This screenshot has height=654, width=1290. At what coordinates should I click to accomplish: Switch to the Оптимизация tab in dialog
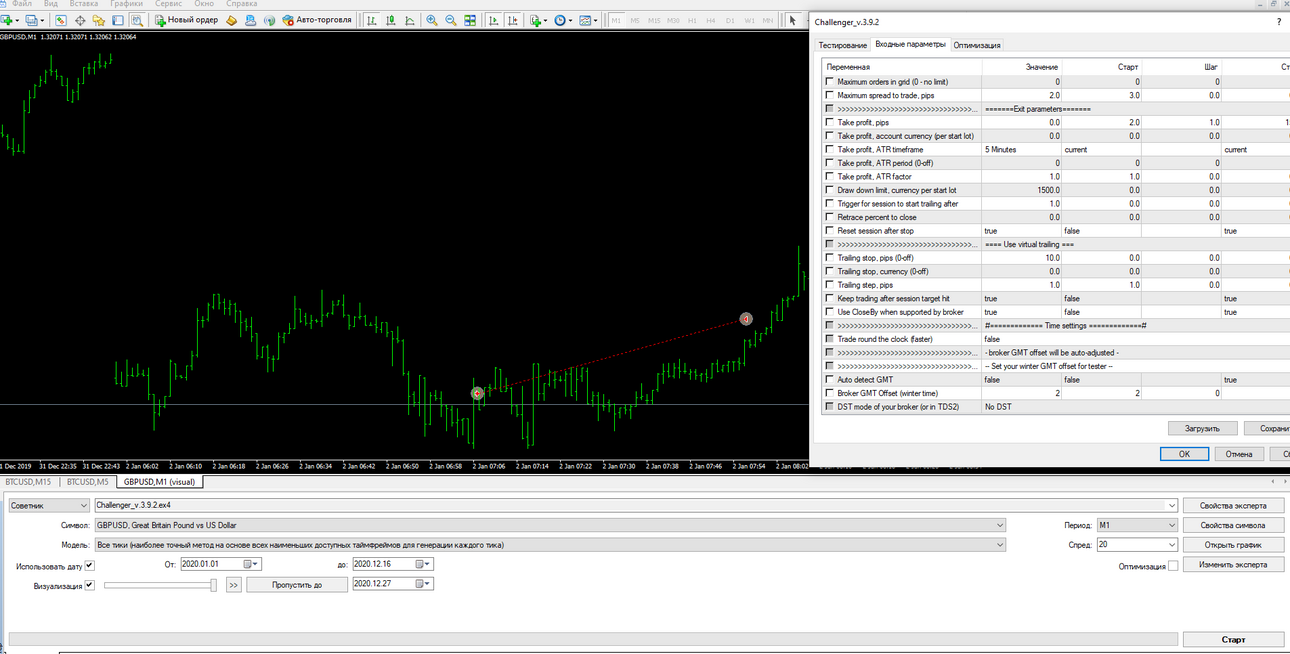[976, 45]
